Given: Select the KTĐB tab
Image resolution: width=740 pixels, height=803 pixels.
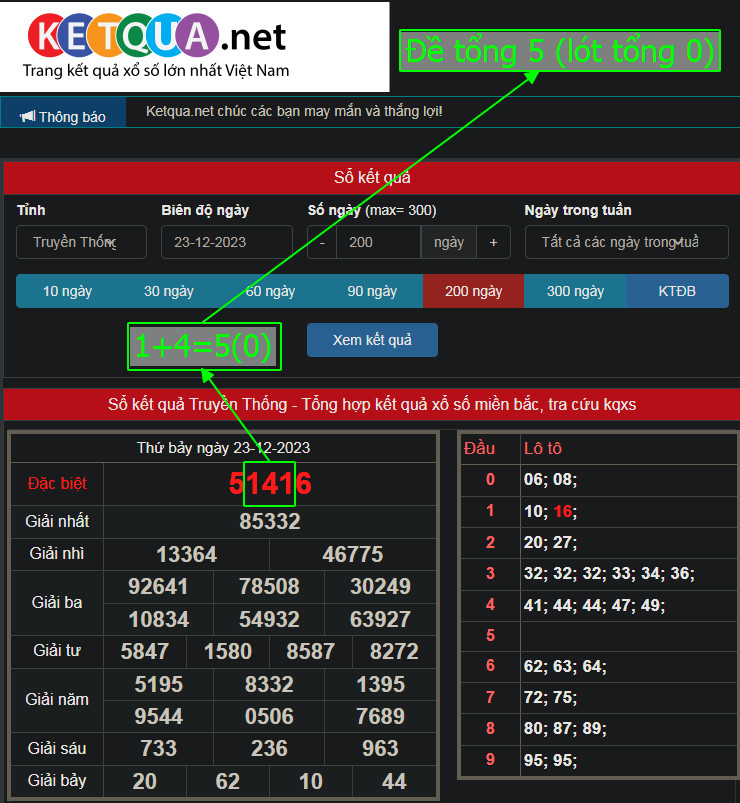Looking at the screenshot, I should click(x=677, y=291).
